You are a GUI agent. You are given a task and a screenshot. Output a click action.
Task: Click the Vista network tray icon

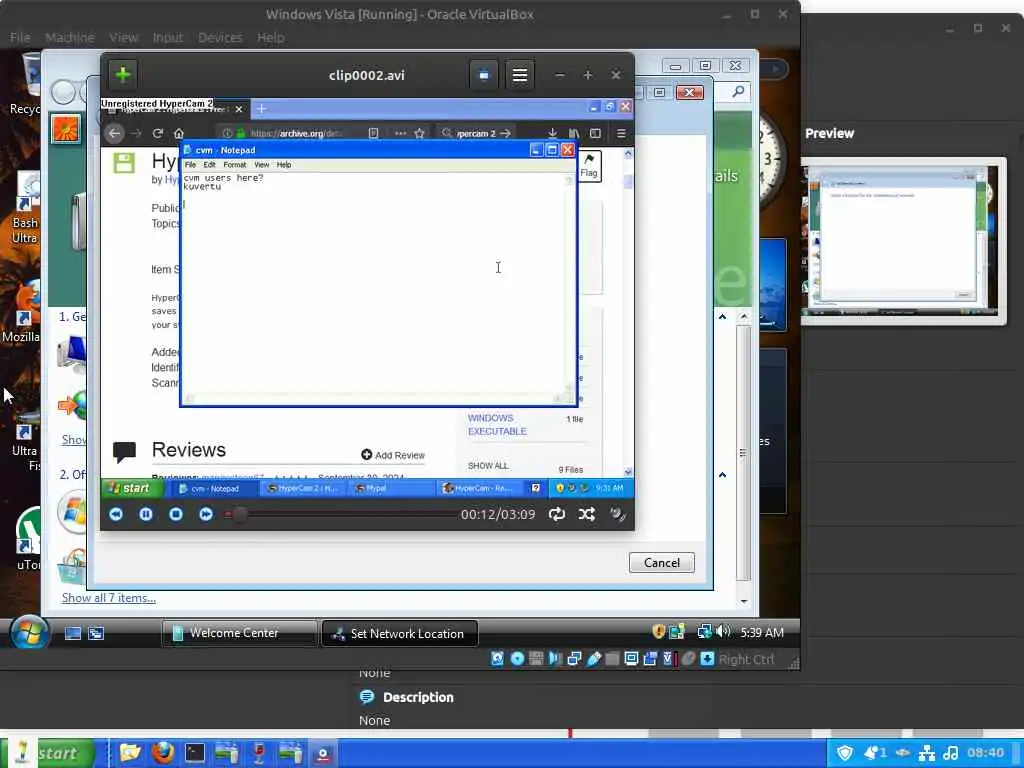click(x=704, y=632)
